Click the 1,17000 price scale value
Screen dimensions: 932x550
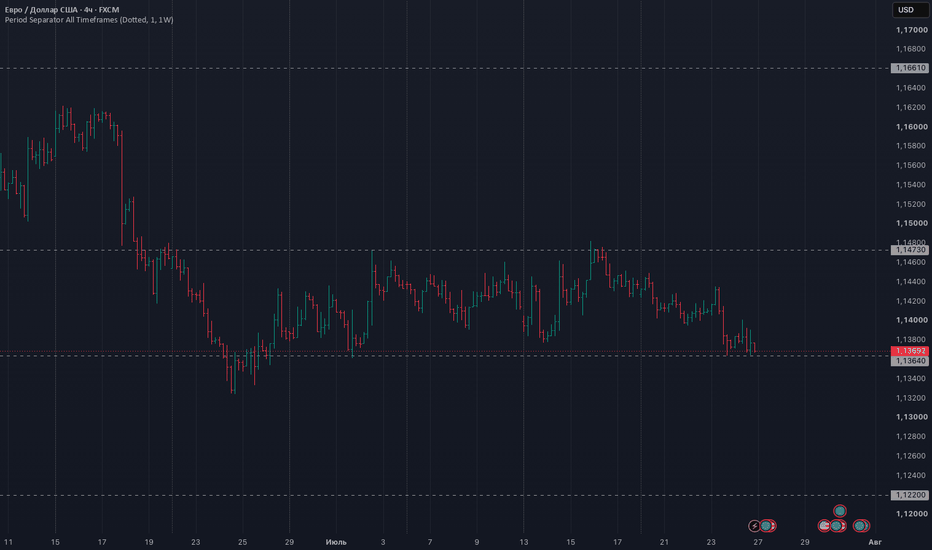tap(912, 30)
